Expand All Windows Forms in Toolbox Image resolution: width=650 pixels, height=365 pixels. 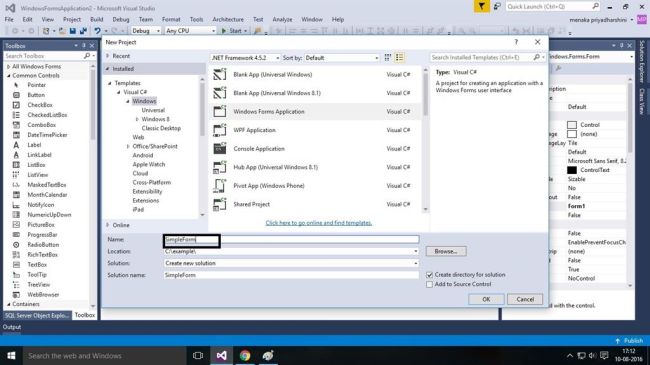[x=8, y=66]
